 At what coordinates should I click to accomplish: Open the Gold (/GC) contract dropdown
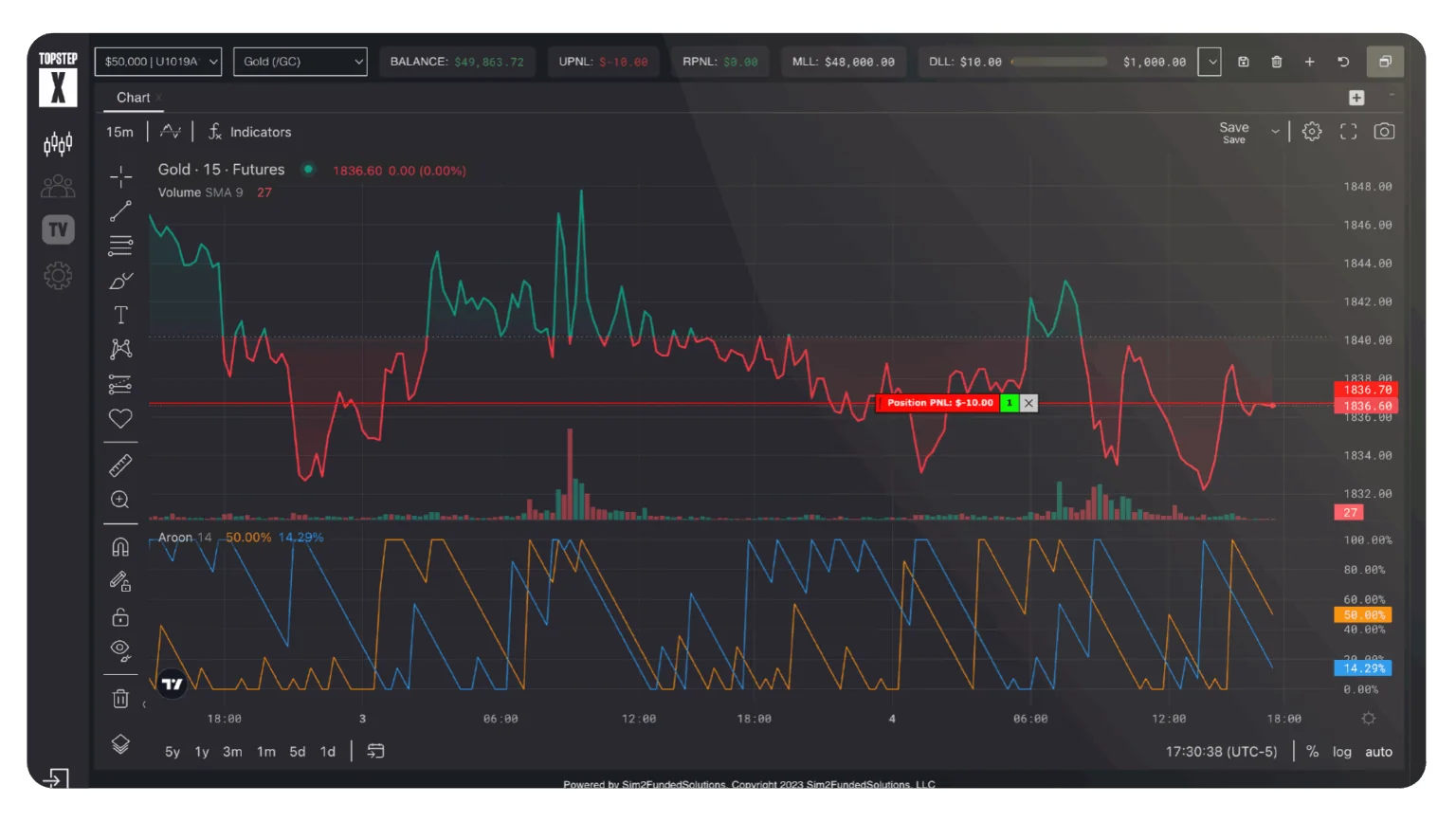click(300, 62)
